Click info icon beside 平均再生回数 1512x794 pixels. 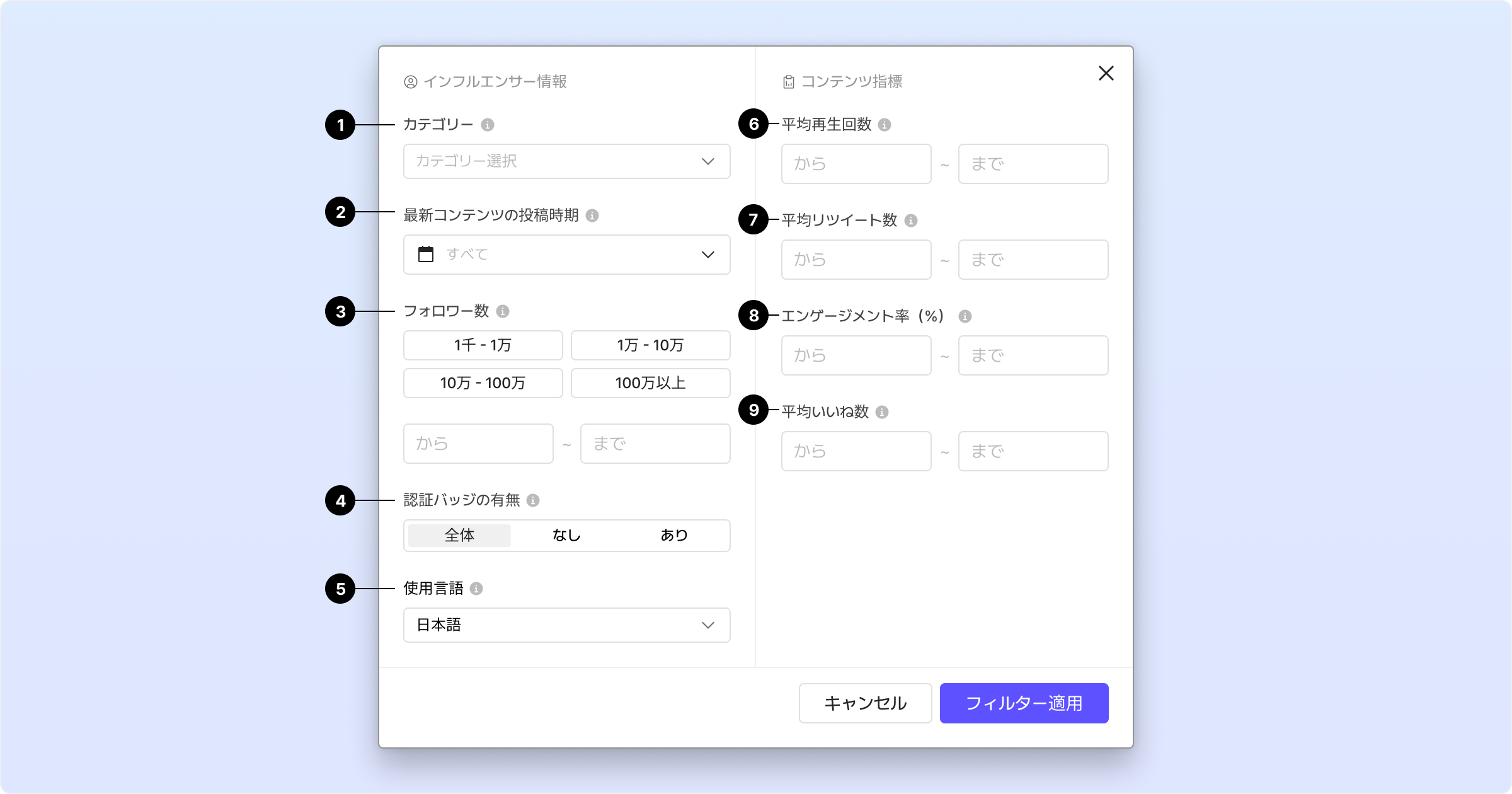pos(885,125)
